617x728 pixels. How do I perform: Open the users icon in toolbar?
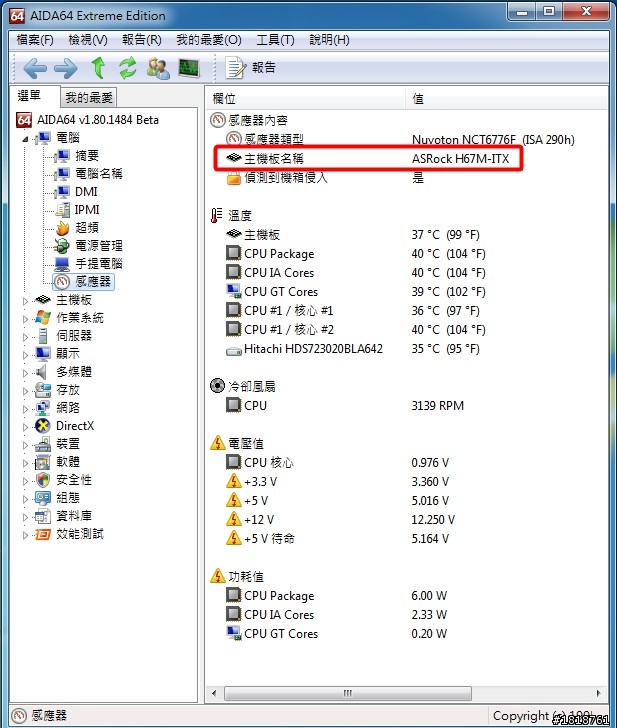point(158,68)
